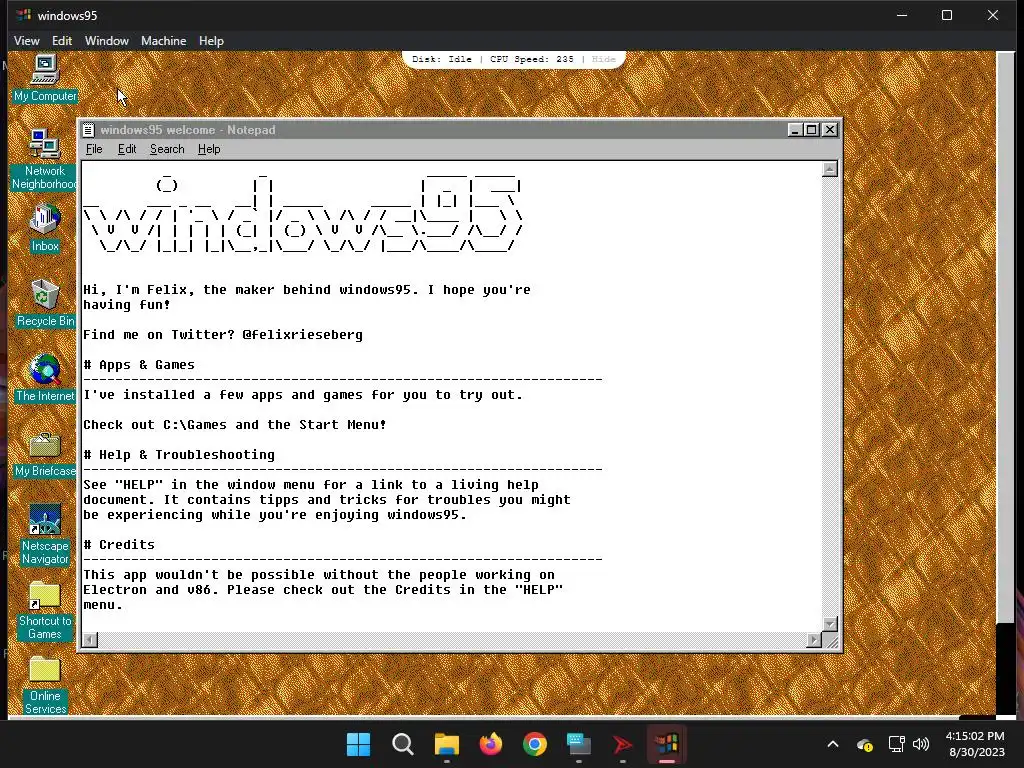Open Notepad's File menu
This screenshot has height=768, width=1024.
(94, 149)
